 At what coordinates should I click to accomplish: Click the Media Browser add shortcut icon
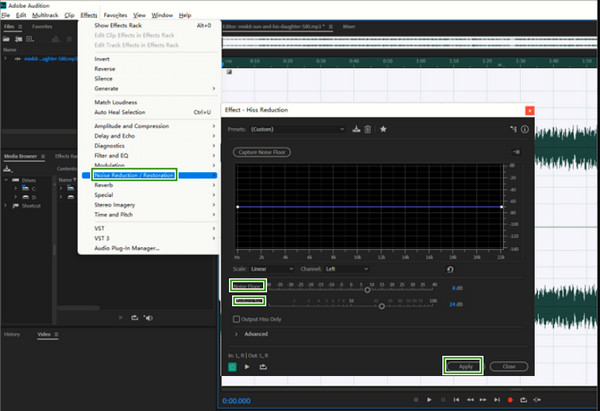[x=8, y=169]
